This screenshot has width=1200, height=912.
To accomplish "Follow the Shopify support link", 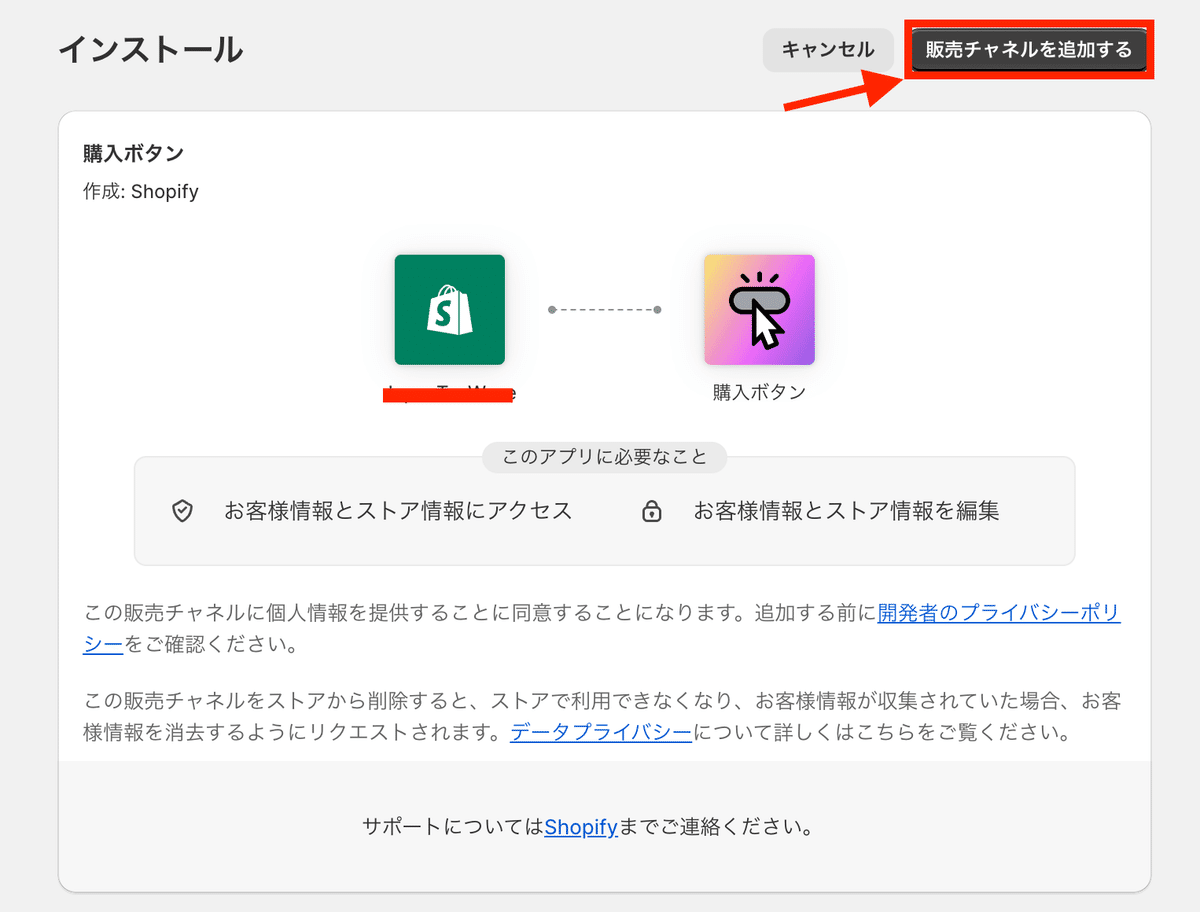I will click(x=580, y=827).
